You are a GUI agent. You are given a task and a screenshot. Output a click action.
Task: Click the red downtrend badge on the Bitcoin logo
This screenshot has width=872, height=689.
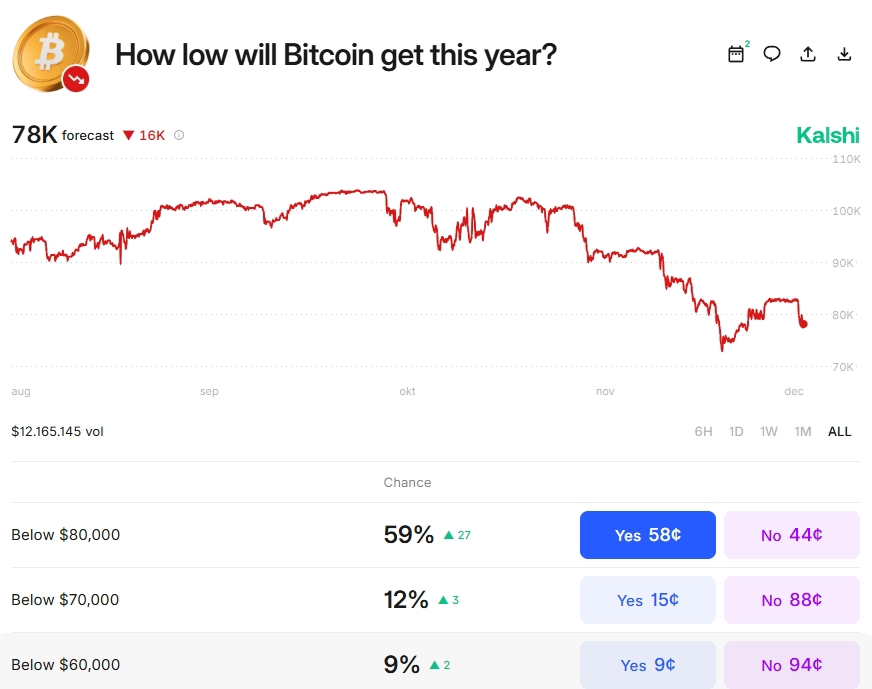click(x=76, y=78)
